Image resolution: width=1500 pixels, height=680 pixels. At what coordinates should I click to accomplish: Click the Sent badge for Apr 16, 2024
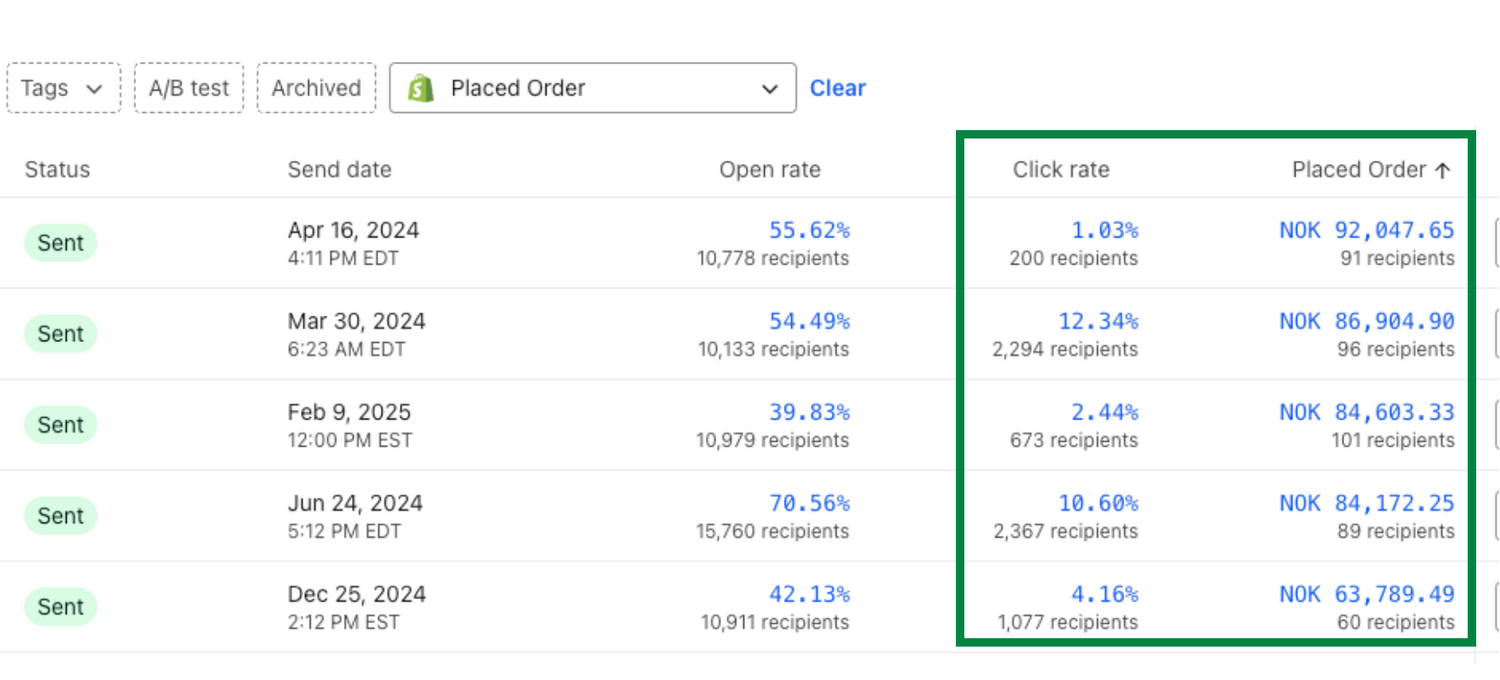point(60,243)
